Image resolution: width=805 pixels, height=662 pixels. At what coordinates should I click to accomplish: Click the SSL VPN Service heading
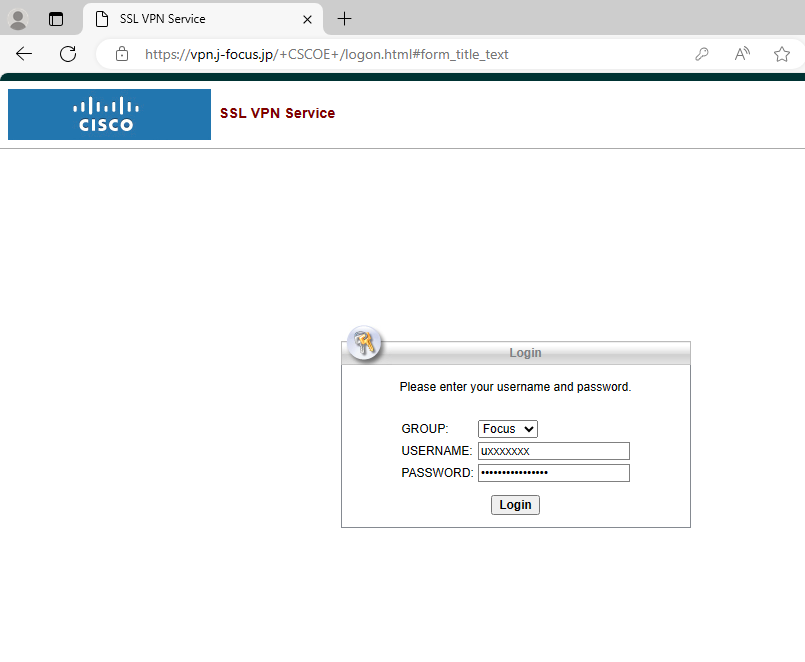(x=277, y=113)
